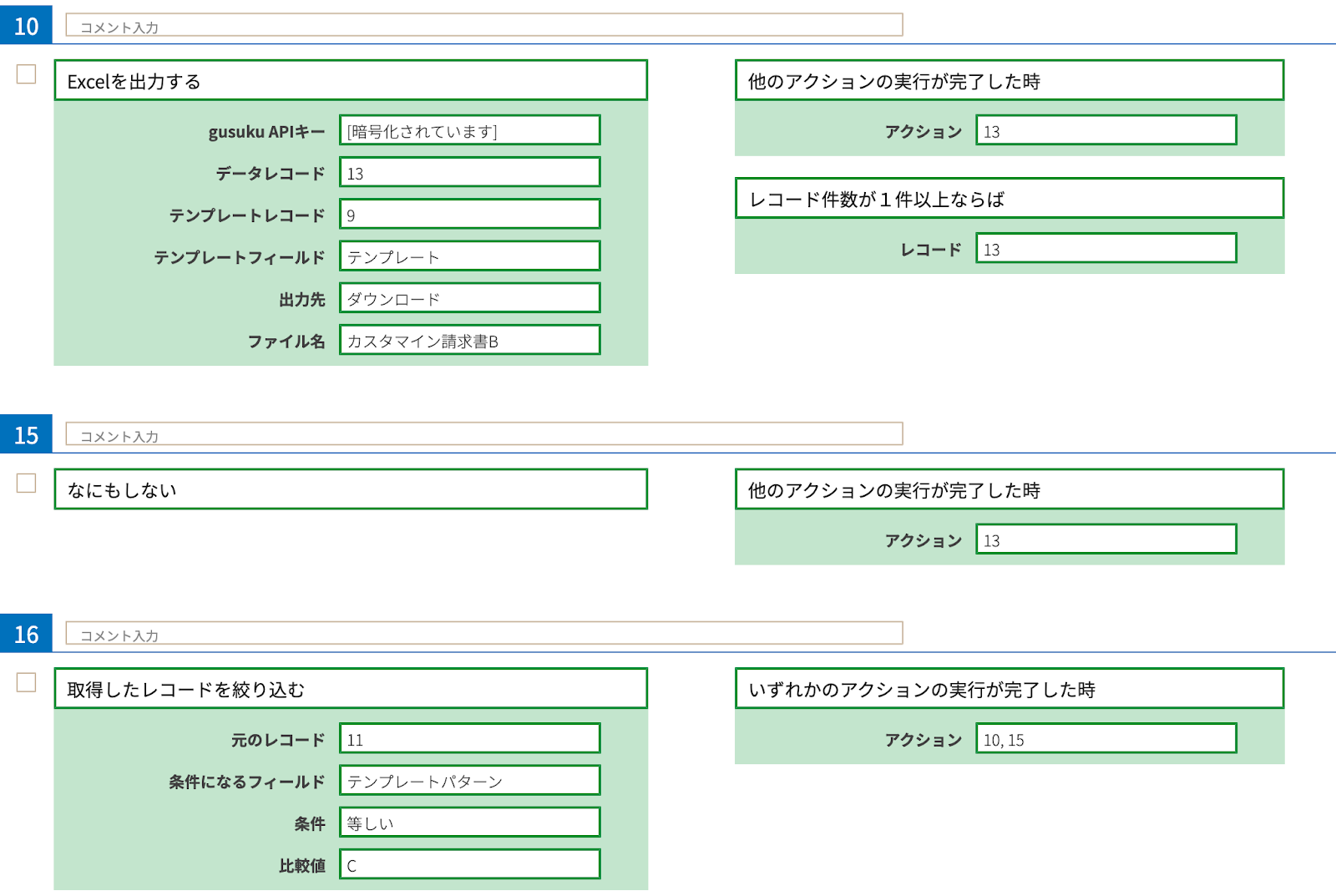Open action 15's '他のアクションの実行が完了した時' condition

1010,489
